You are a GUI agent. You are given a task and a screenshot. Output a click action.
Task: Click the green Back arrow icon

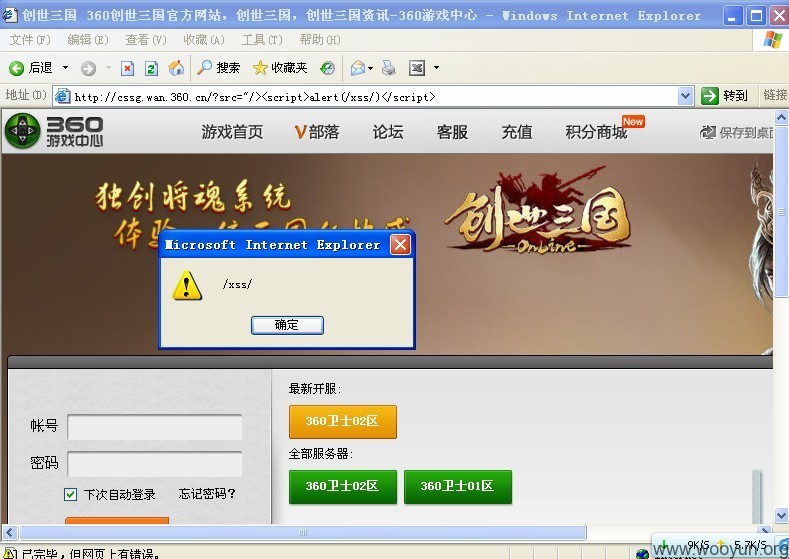click(x=17, y=68)
